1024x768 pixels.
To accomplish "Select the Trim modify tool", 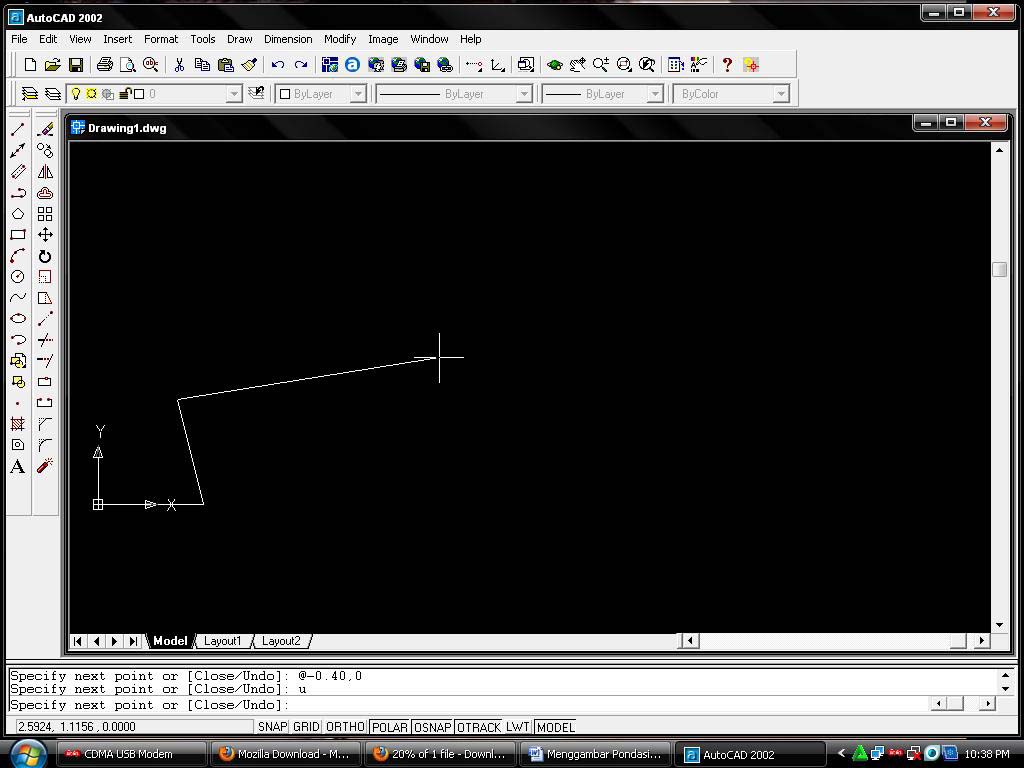I will (45, 340).
